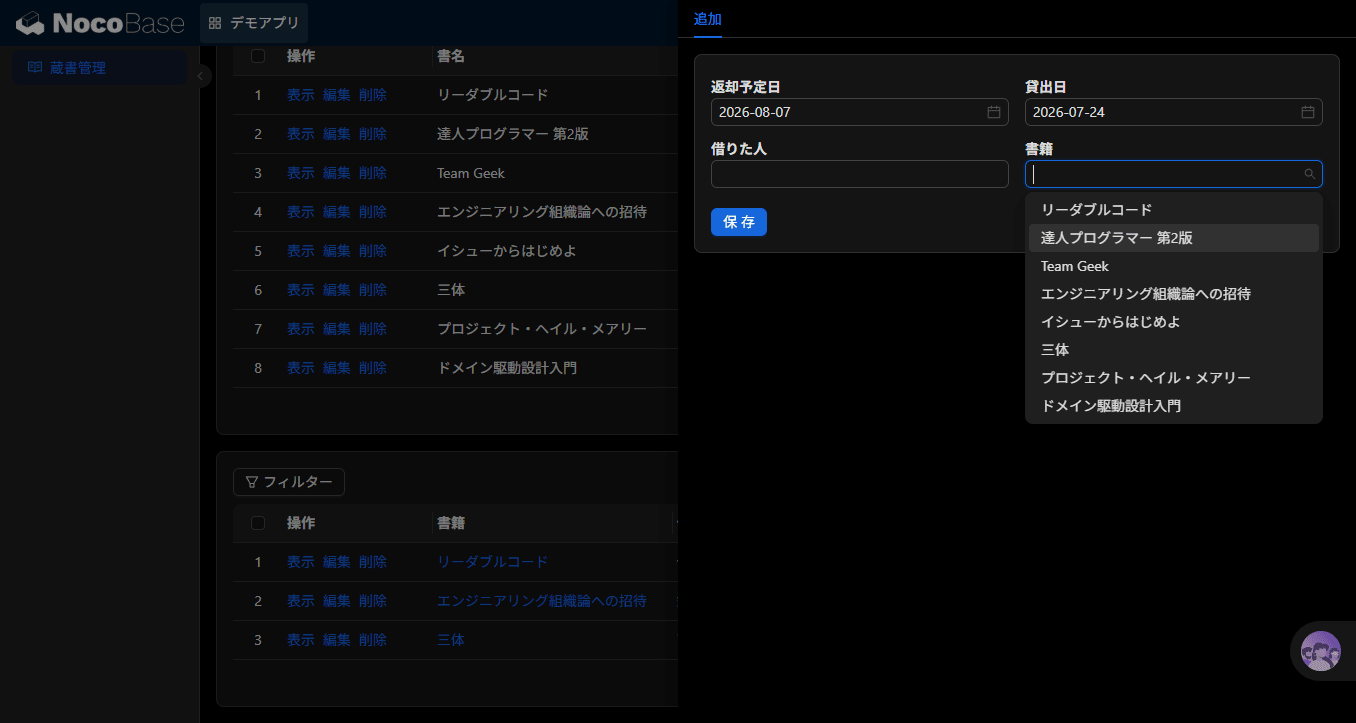
Task: Choose リーダブルコード from dropdown list
Action: tap(1174, 210)
